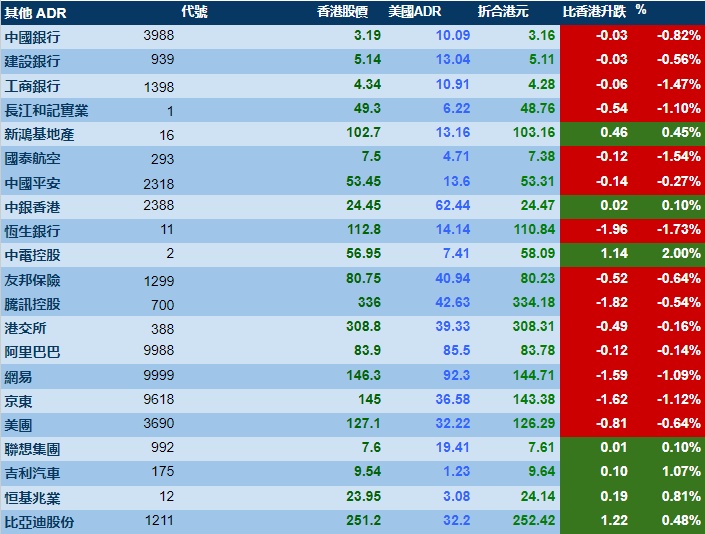Select the 聯想集團 stock name
The image size is (705, 534).
click(32, 449)
